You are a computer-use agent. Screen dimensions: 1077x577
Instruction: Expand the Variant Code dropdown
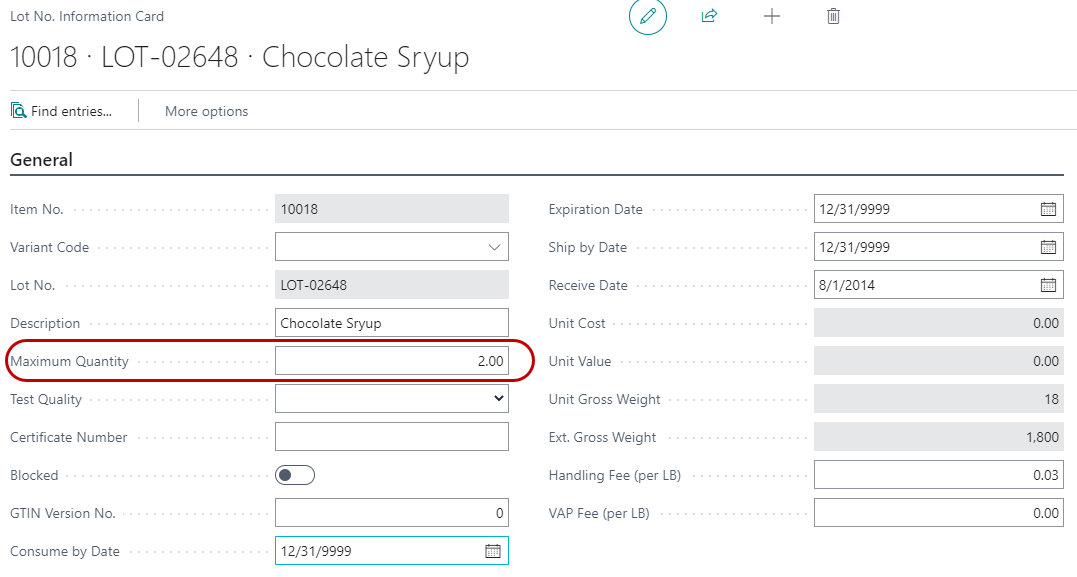[494, 247]
